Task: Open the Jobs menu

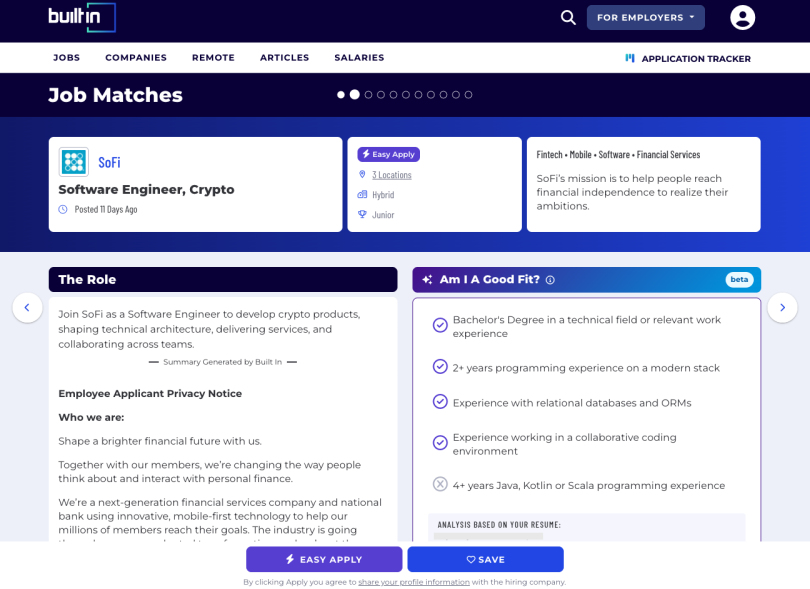Action: click(x=67, y=58)
